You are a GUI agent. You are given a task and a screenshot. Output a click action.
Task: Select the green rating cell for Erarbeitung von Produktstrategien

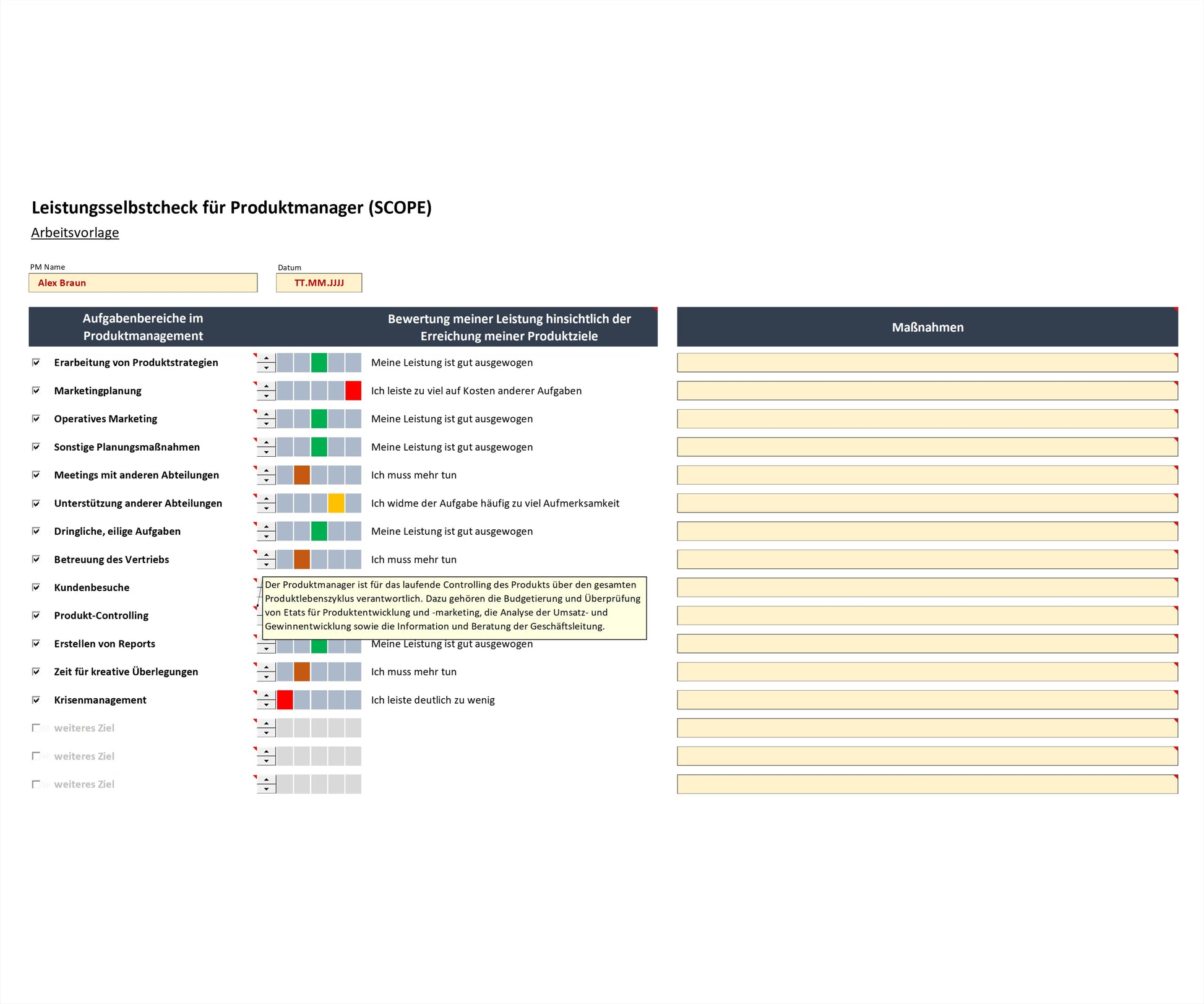[319, 363]
